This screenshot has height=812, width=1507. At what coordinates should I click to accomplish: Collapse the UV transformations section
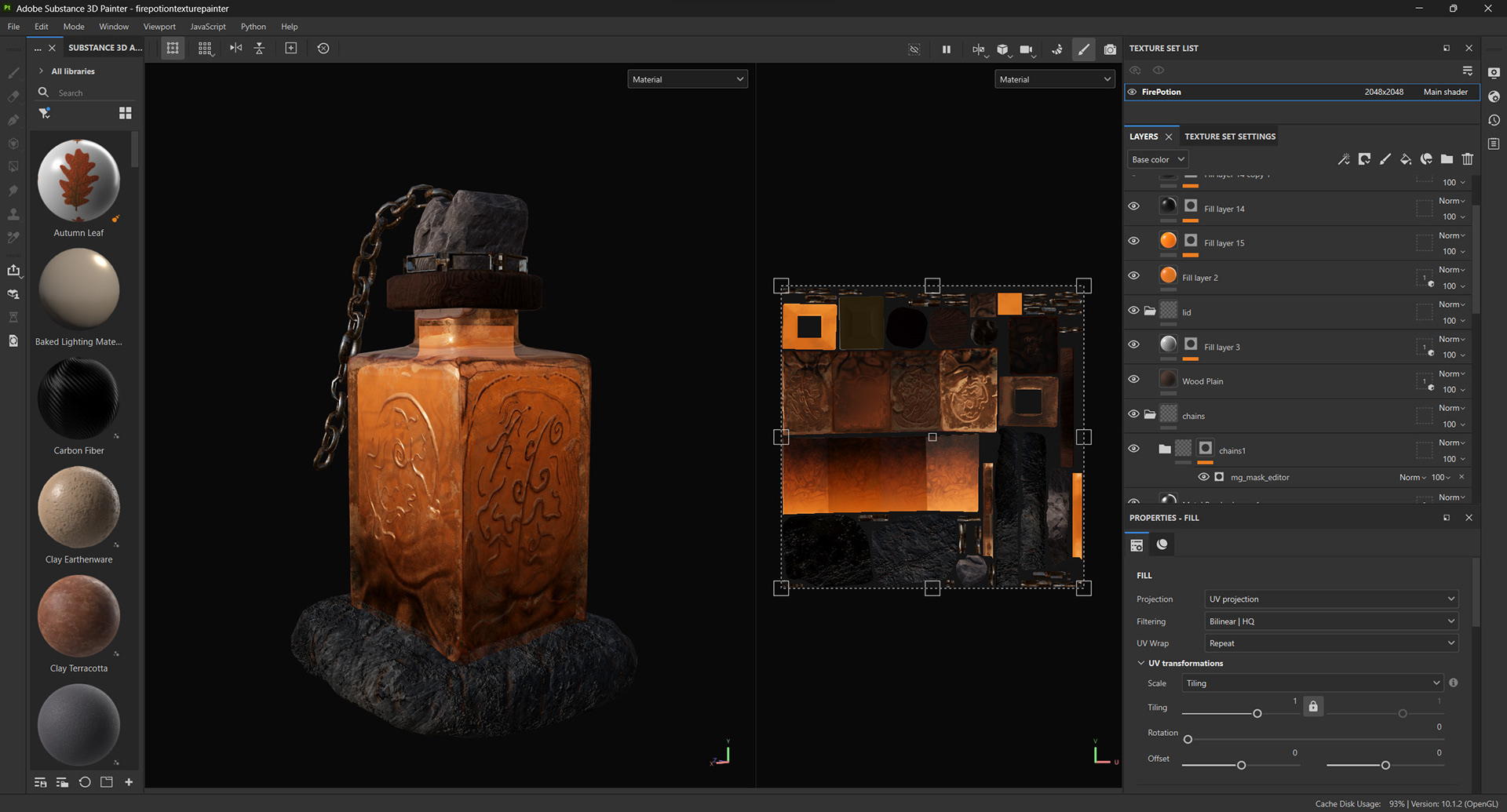pyautogui.click(x=1141, y=663)
